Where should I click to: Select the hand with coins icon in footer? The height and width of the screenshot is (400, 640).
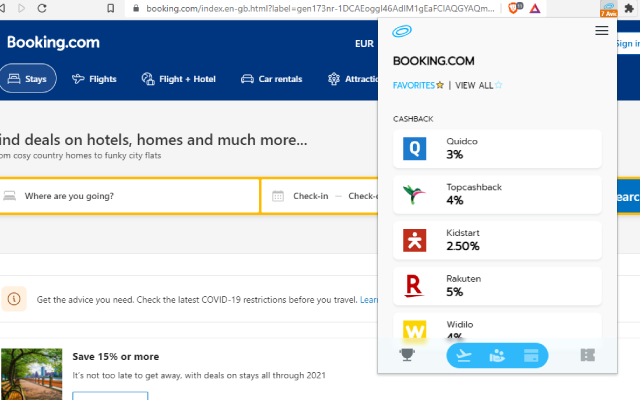pyautogui.click(x=497, y=356)
